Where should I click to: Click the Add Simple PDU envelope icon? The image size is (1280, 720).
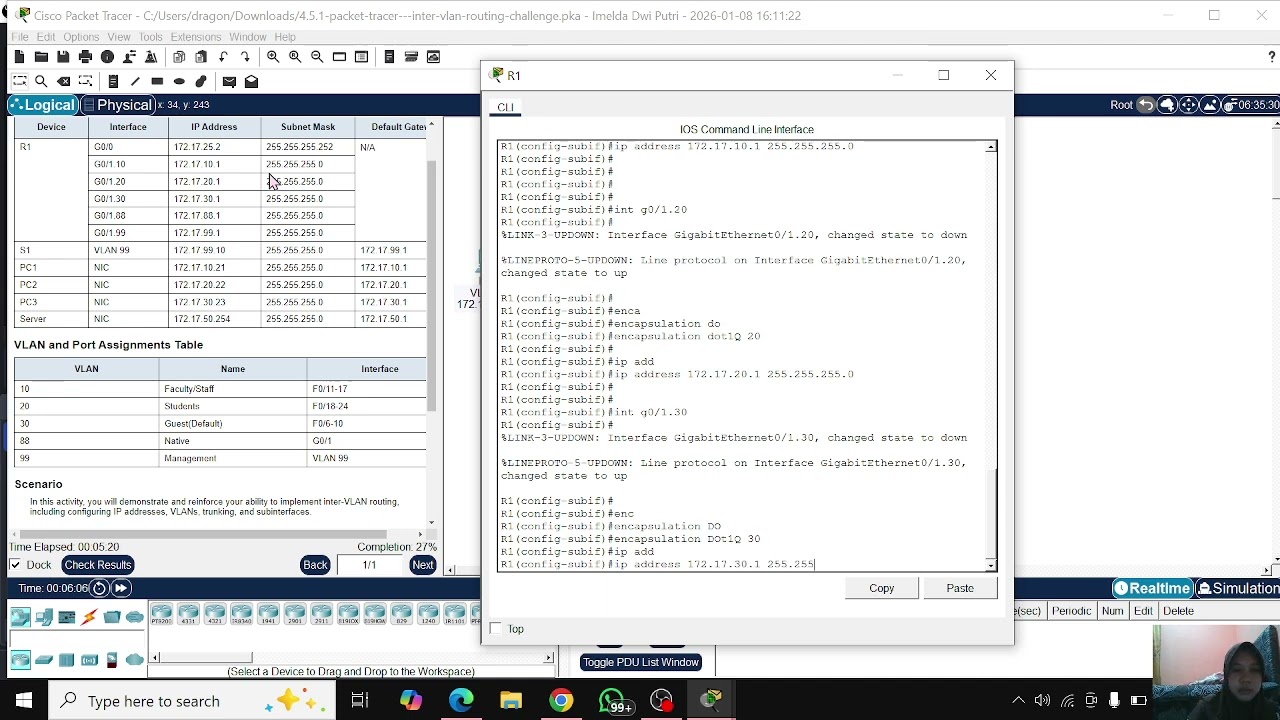(x=229, y=81)
